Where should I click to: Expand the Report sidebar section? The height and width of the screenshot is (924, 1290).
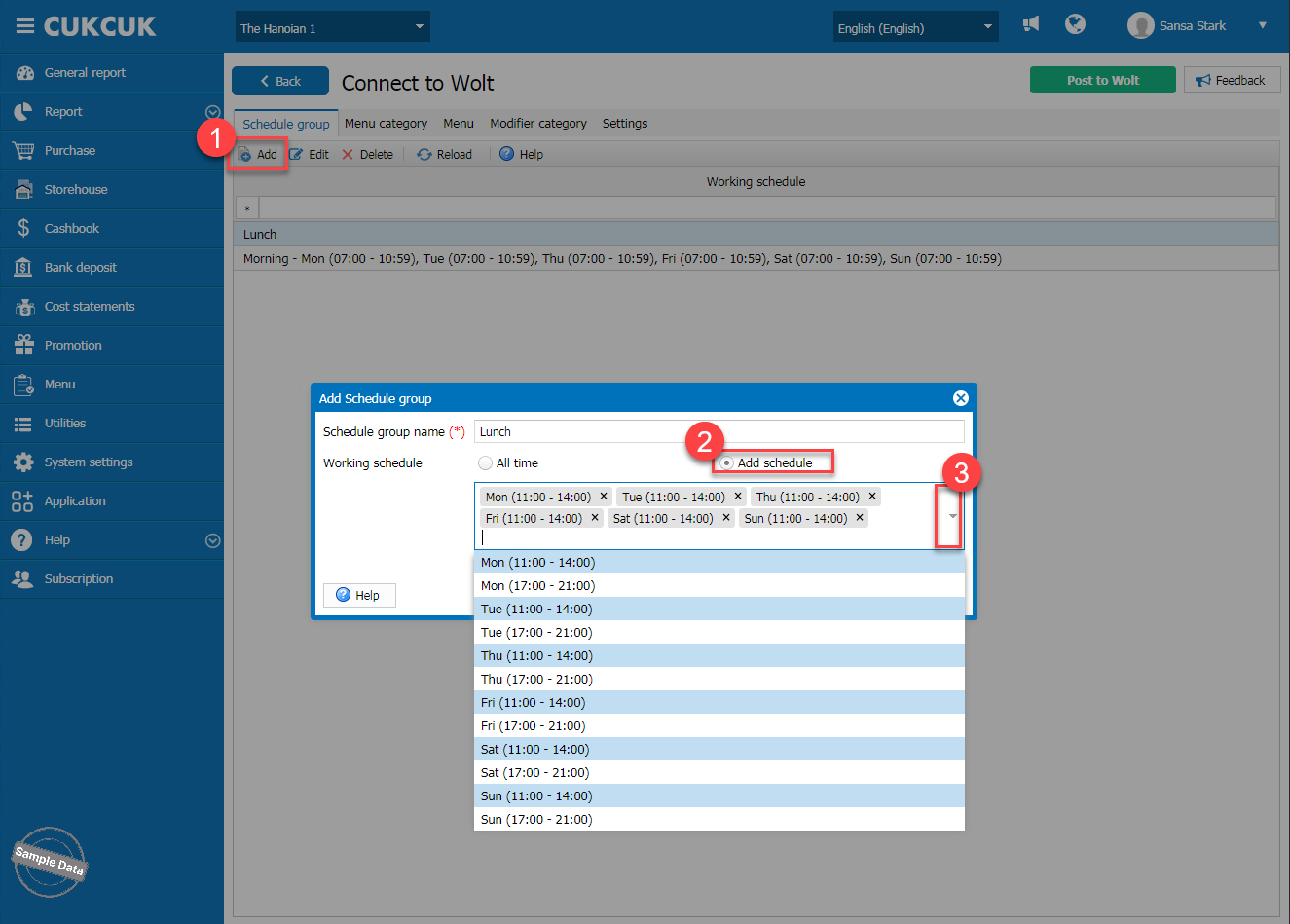[212, 112]
